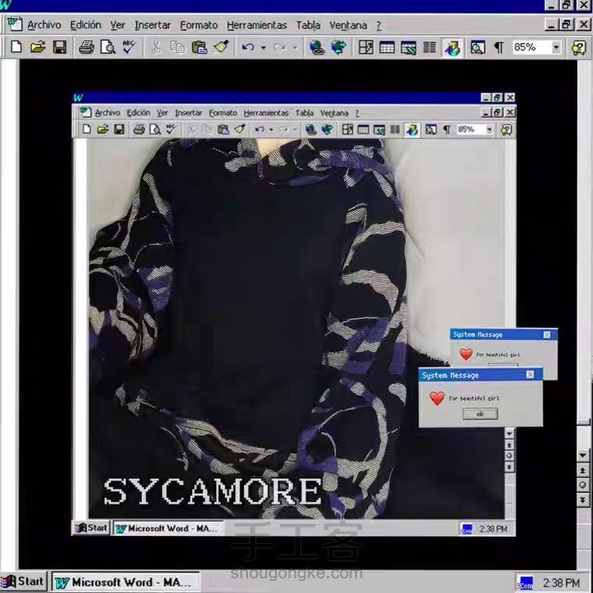Expand the 85% zoom dropdown in the outer toolbar

coord(556,47)
